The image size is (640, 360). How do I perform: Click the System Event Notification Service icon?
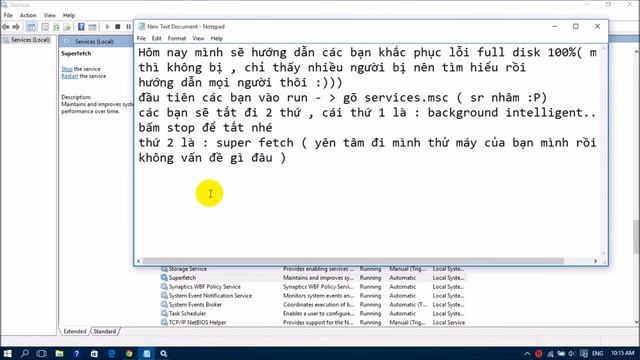tap(164, 296)
